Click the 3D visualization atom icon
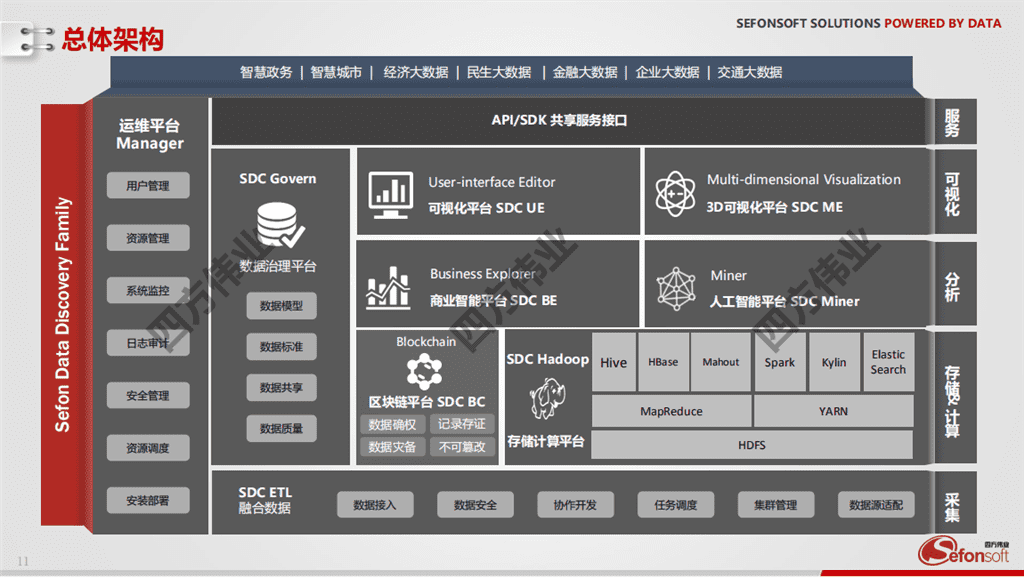This screenshot has height=578, width=1024. (x=675, y=194)
